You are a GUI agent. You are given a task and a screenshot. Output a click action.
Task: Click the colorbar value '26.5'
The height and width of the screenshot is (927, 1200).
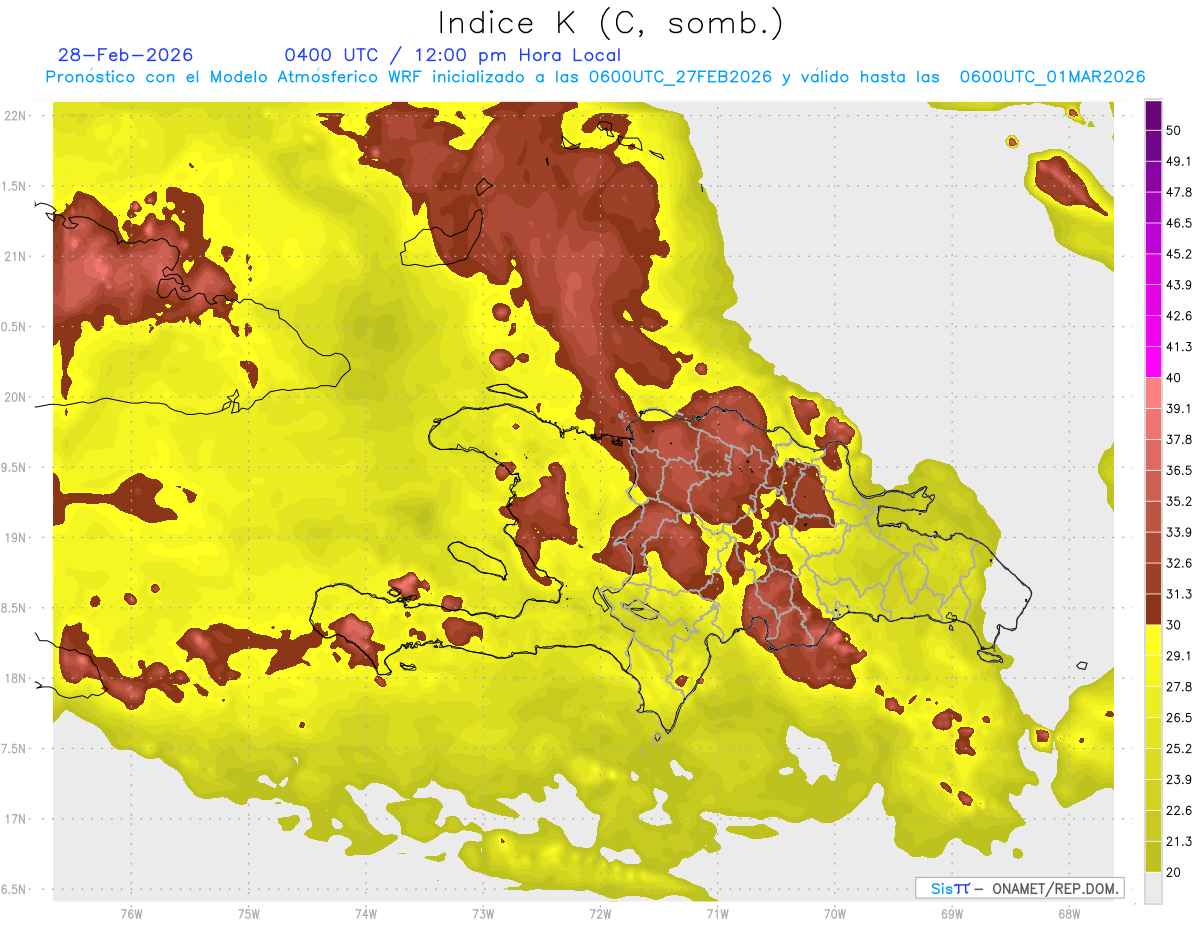(1179, 718)
